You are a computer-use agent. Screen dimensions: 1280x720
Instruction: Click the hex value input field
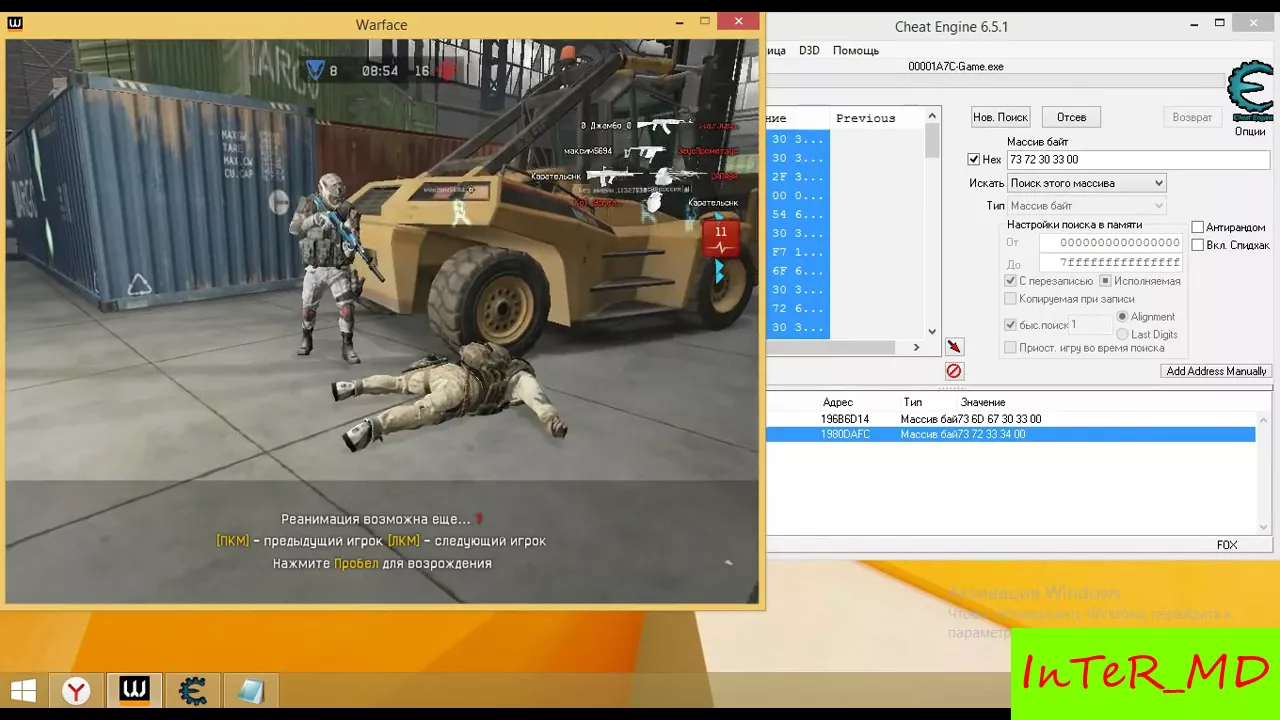point(1138,160)
